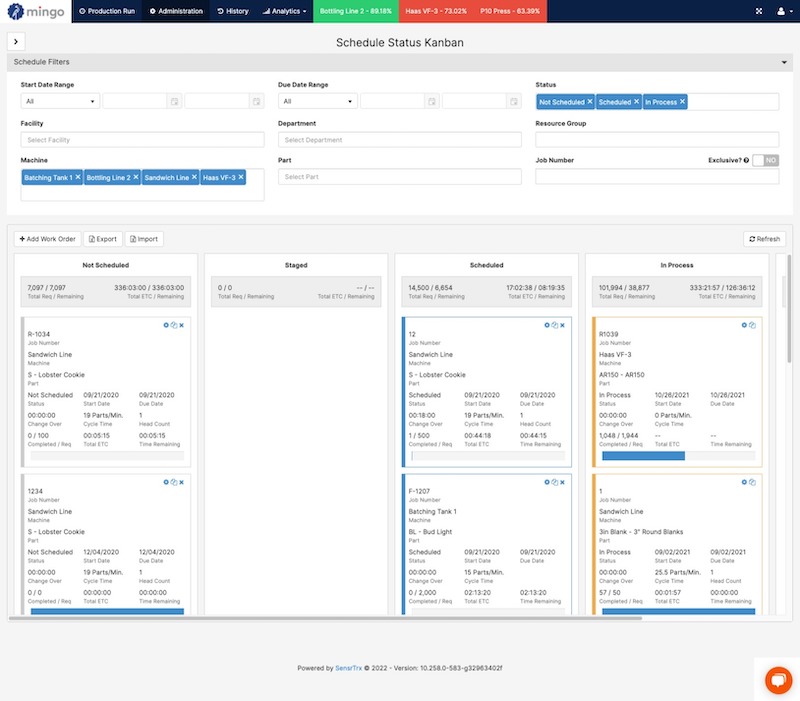Remove Not Scheduled status tag
Viewport: 800px width, 701px height.
click(x=590, y=102)
